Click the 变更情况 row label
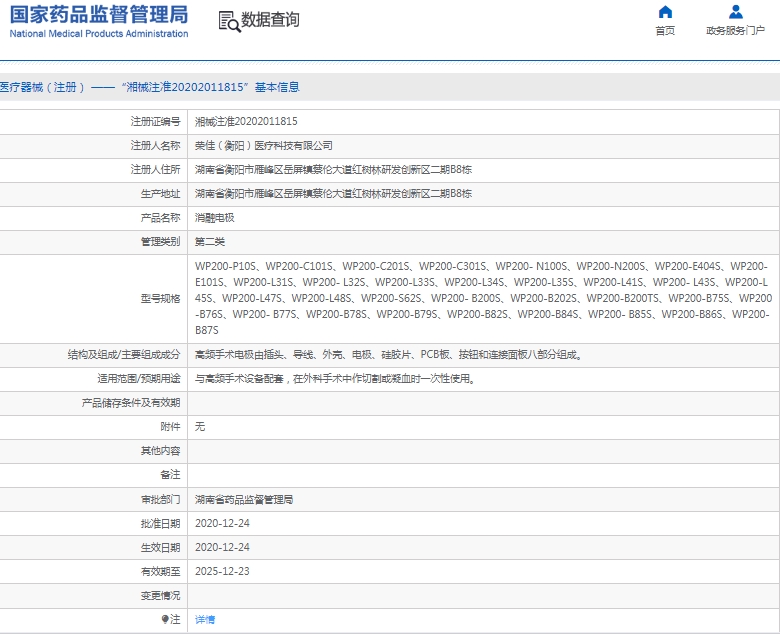780x638 pixels. click(x=160, y=595)
